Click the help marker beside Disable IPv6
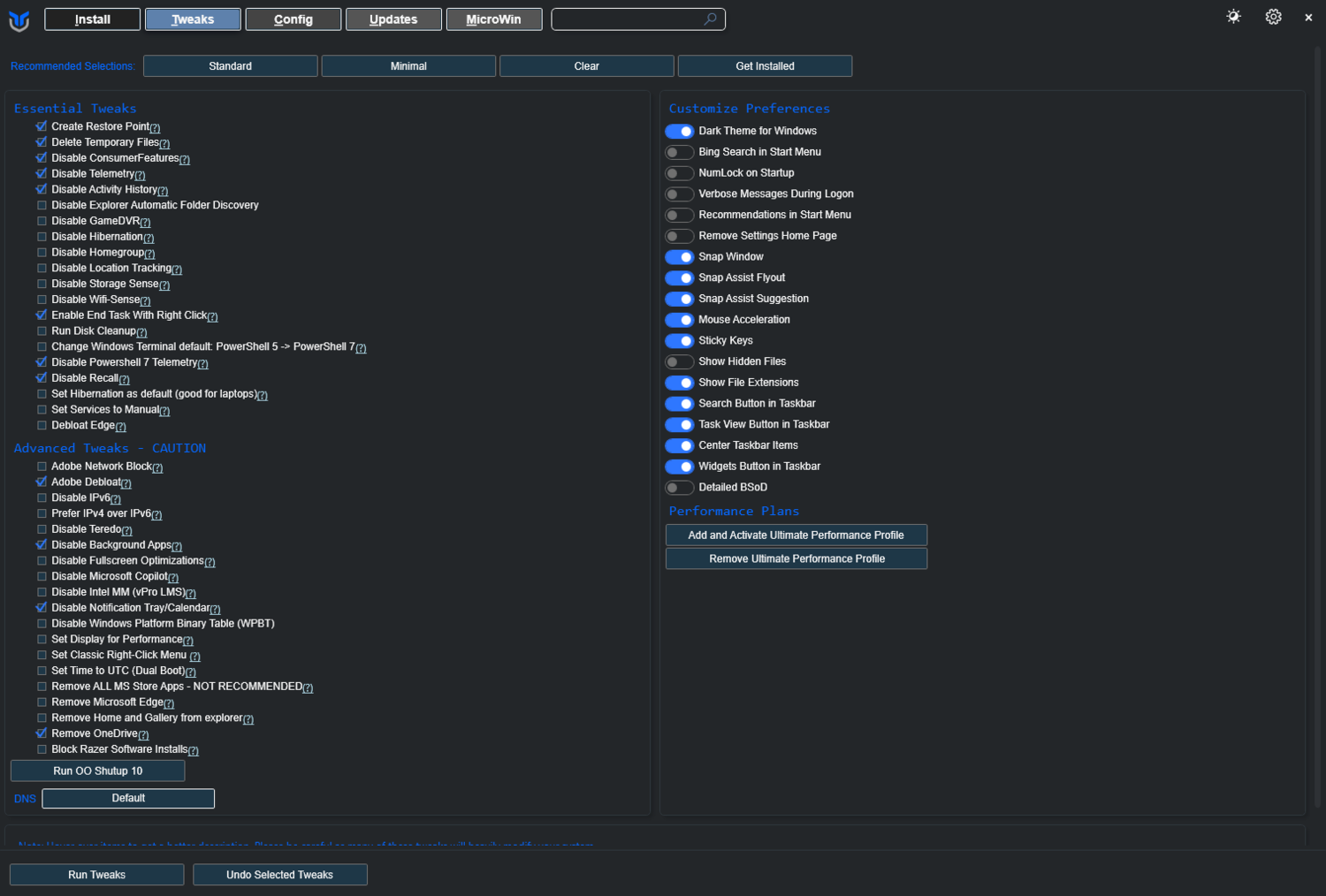 pyautogui.click(x=116, y=499)
